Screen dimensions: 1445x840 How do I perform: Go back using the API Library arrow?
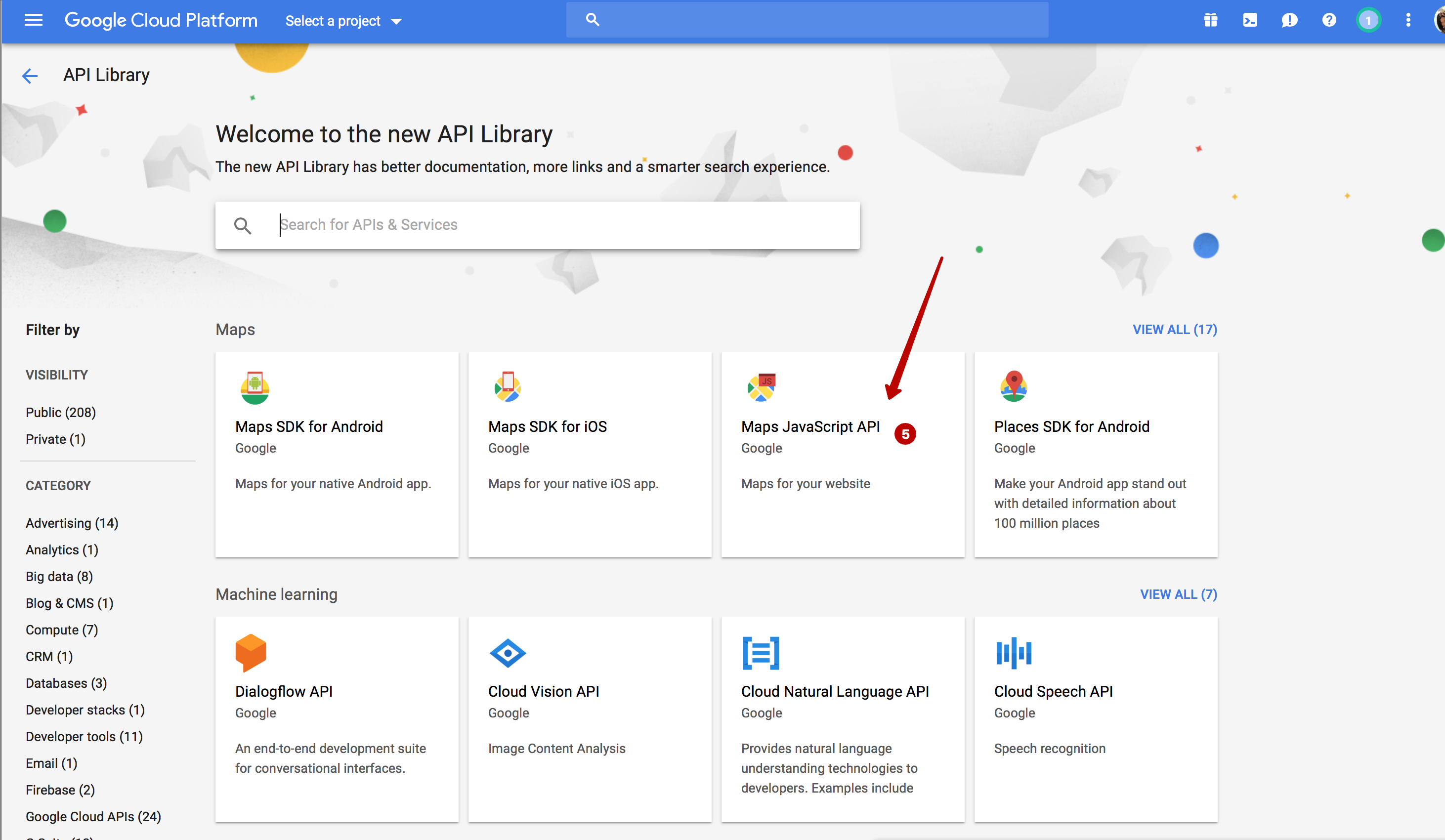point(30,76)
